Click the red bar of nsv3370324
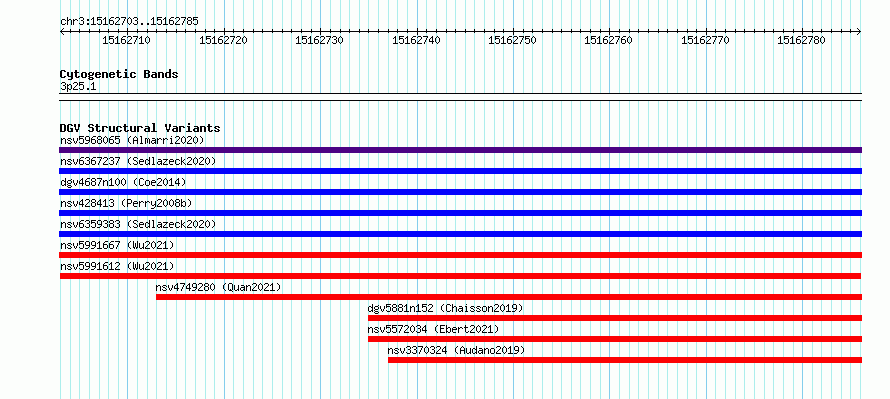Screen dimensions: 890x399 pos(625,360)
